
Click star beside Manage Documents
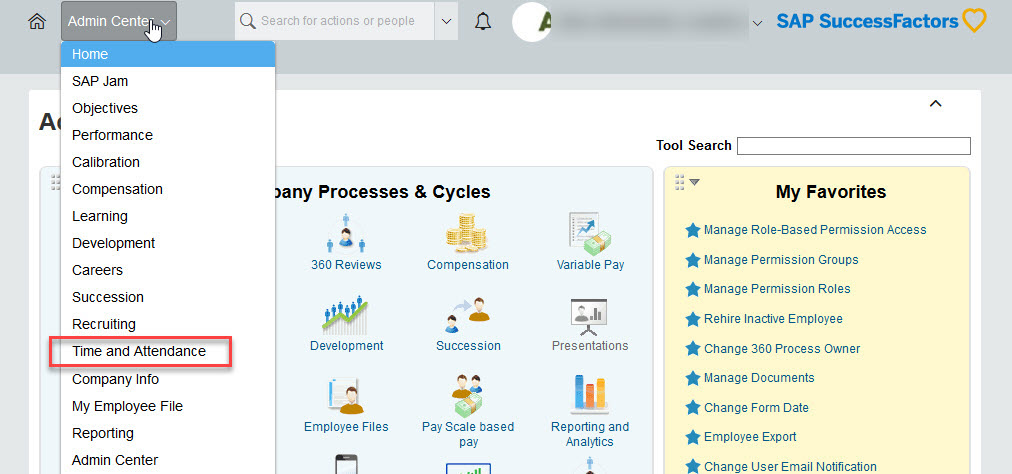[x=693, y=378]
